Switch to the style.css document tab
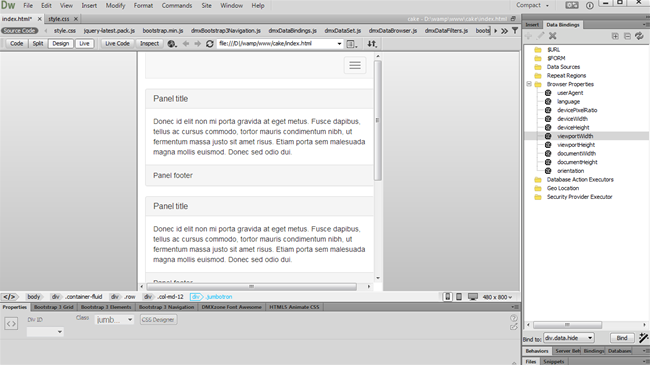The width and height of the screenshot is (650, 365). 59,19
